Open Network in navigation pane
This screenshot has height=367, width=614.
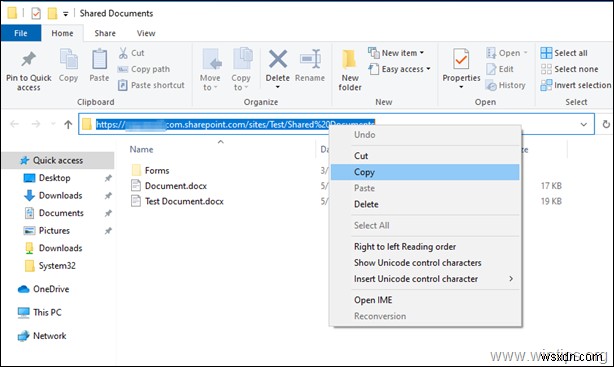pyautogui.click(x=42, y=336)
